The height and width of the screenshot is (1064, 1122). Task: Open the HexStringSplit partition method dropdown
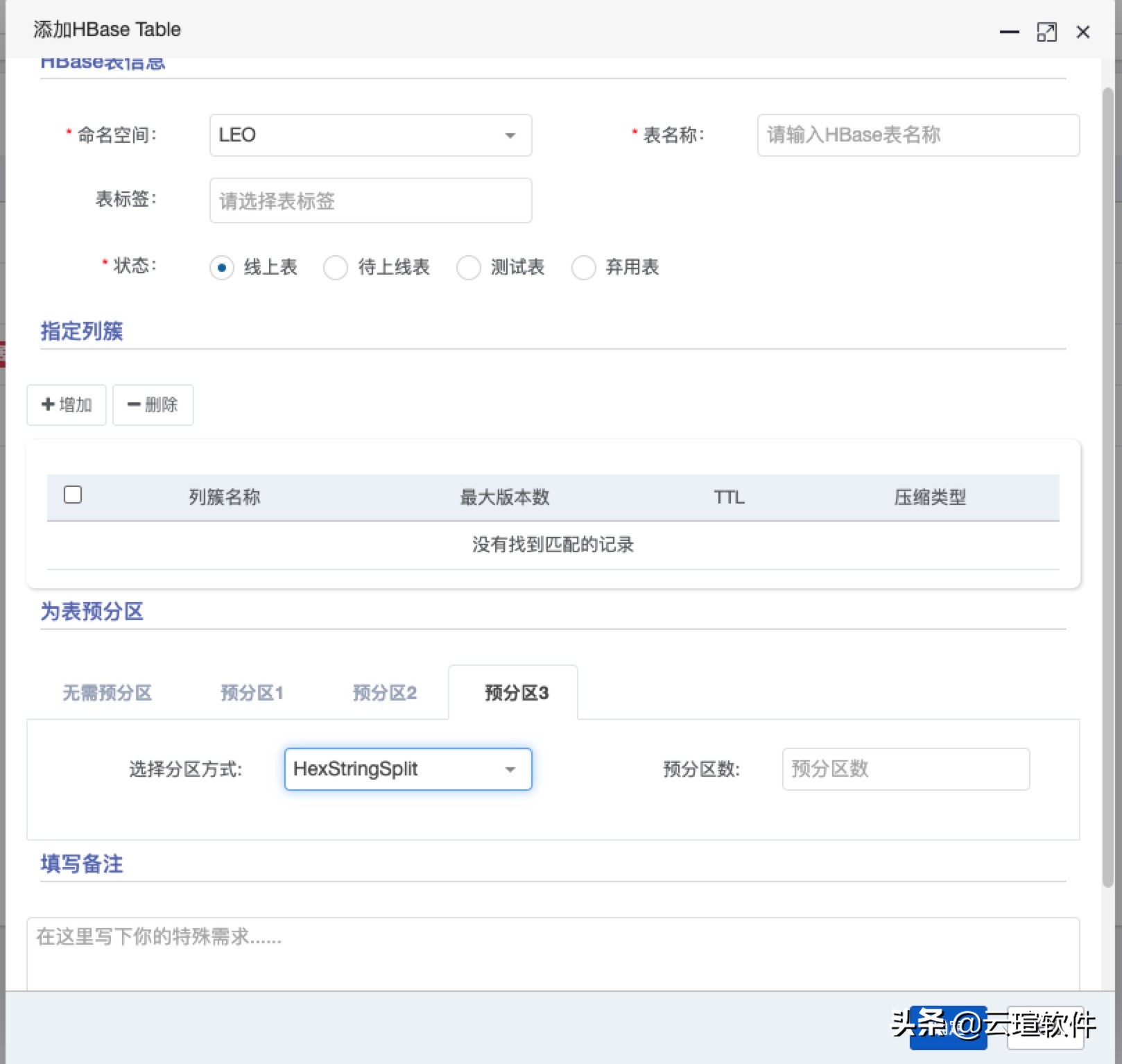point(407,769)
